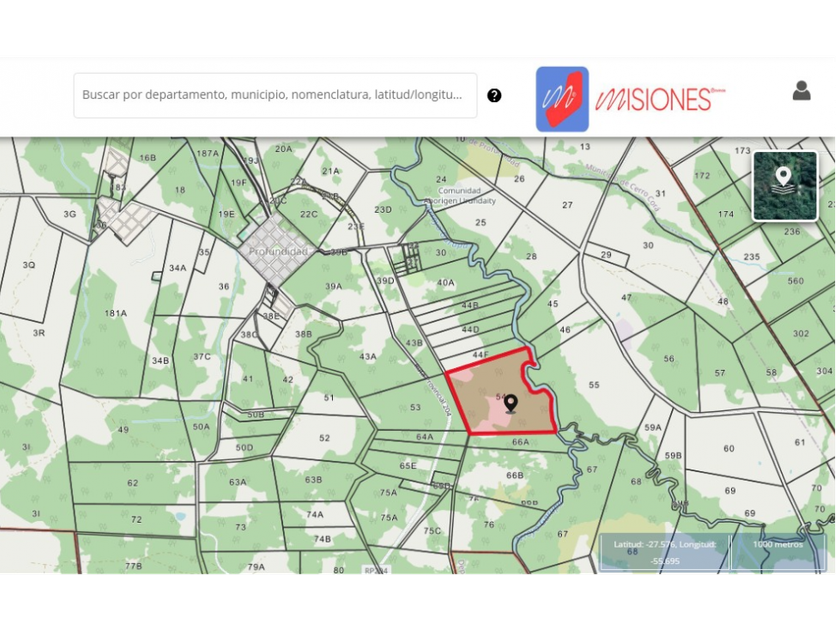
Task: Select parcel labeled 39A
Action: [x=333, y=286]
